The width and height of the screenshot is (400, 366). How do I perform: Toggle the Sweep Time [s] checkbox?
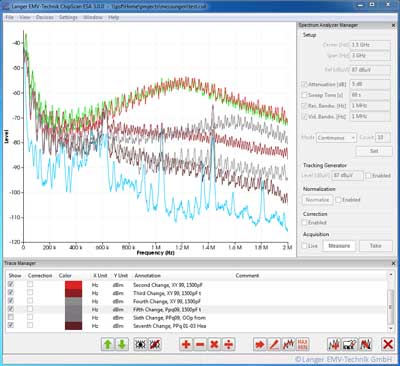pos(304,95)
